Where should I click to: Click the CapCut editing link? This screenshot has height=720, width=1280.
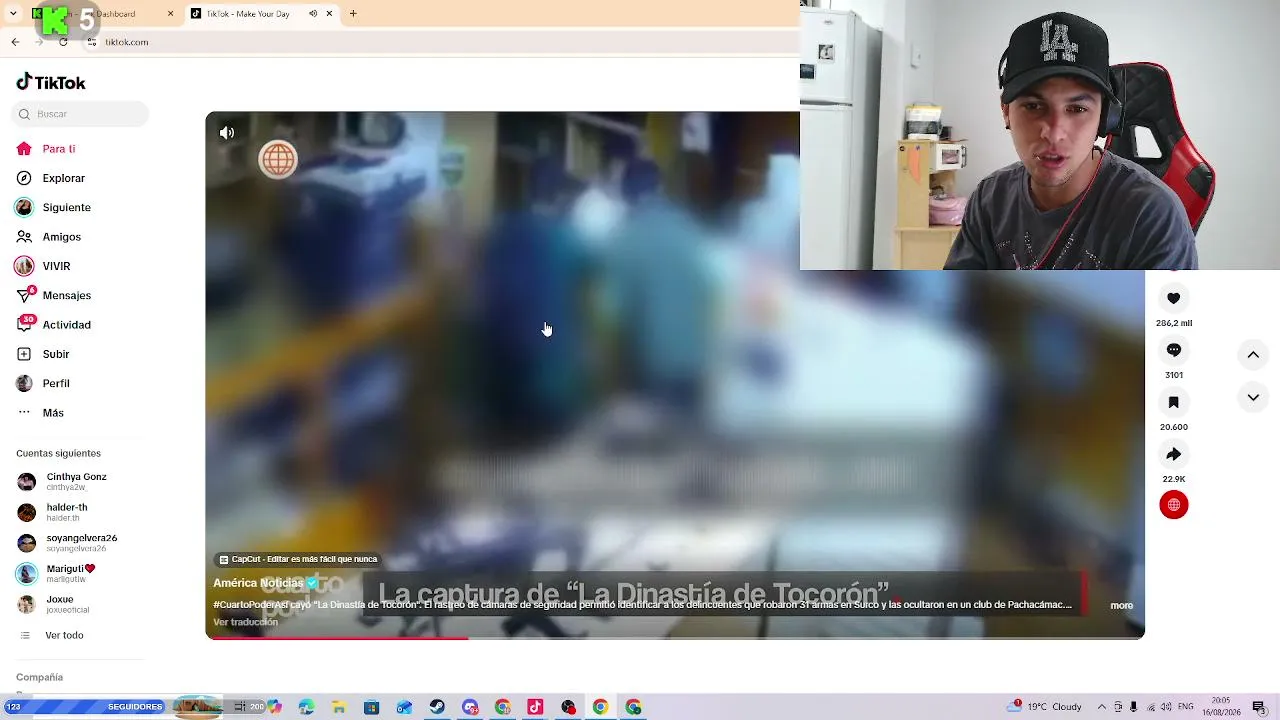(298, 560)
